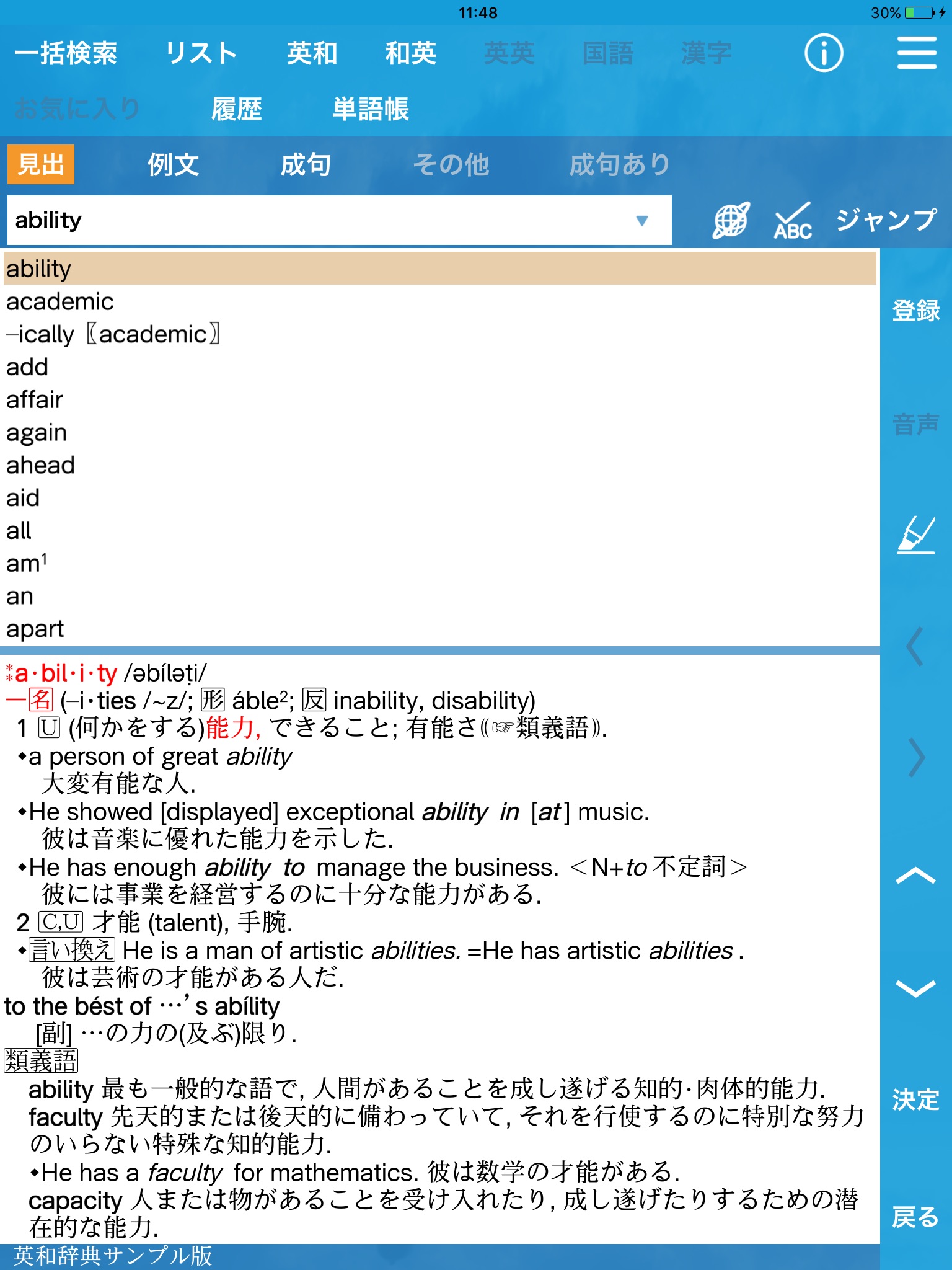
Task: Tap the ABC spell check icon
Action: coord(793,221)
